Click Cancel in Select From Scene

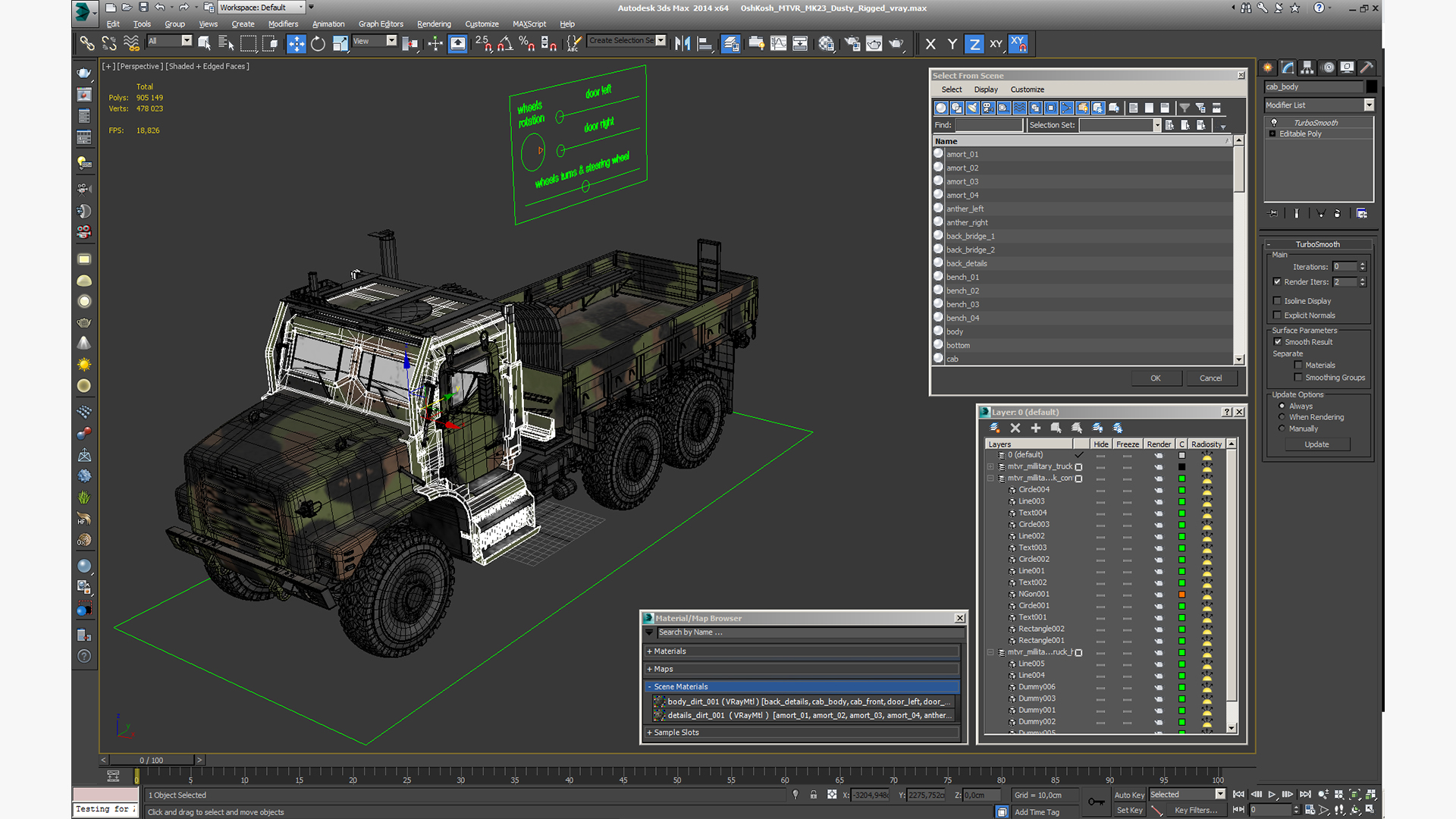1211,378
